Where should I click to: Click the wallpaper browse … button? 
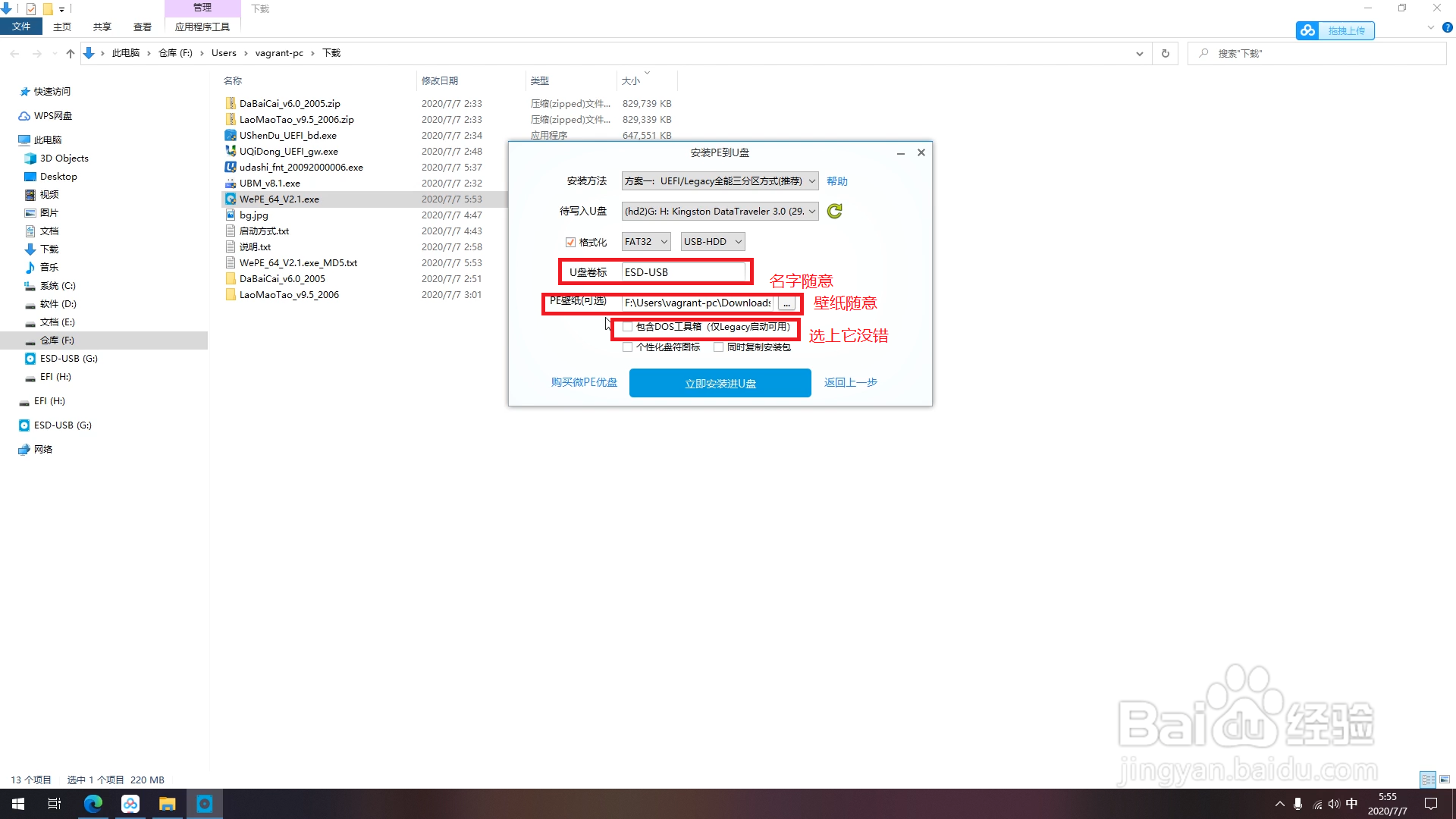click(786, 303)
